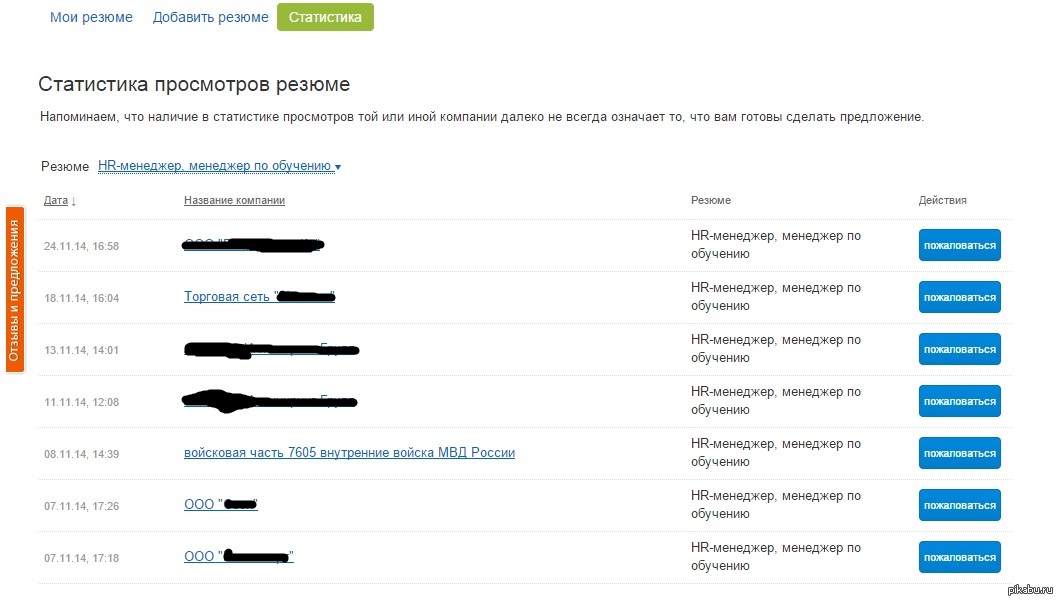Report the войсковая часть 7605 view with пожаловаться
Viewport: 1058px width, 601px height.
959,453
